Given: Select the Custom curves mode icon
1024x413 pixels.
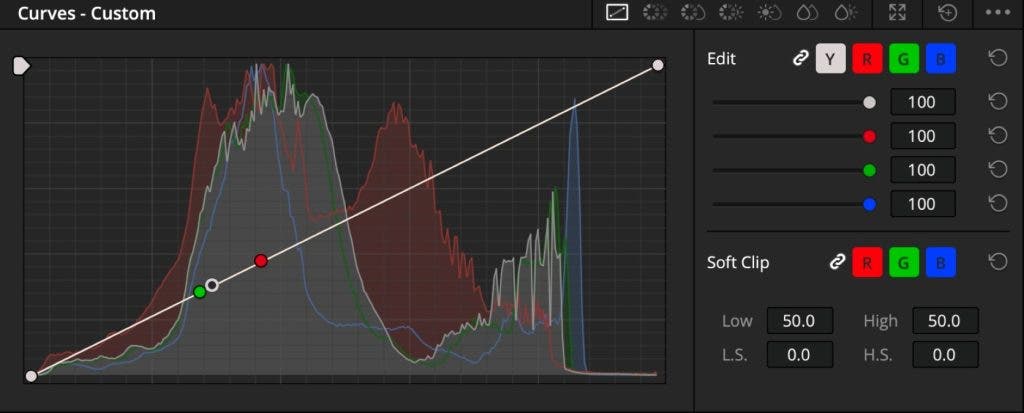Looking at the screenshot, I should coord(617,12).
